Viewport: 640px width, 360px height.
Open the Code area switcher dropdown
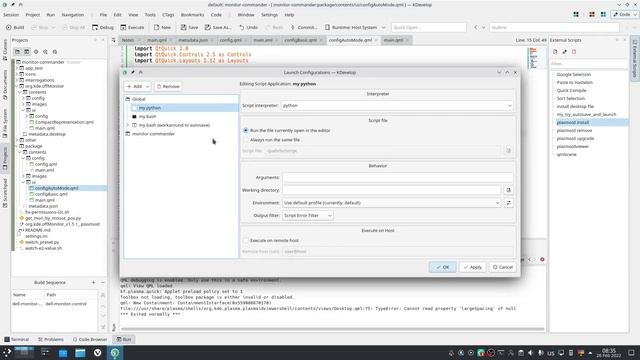tap(624, 15)
